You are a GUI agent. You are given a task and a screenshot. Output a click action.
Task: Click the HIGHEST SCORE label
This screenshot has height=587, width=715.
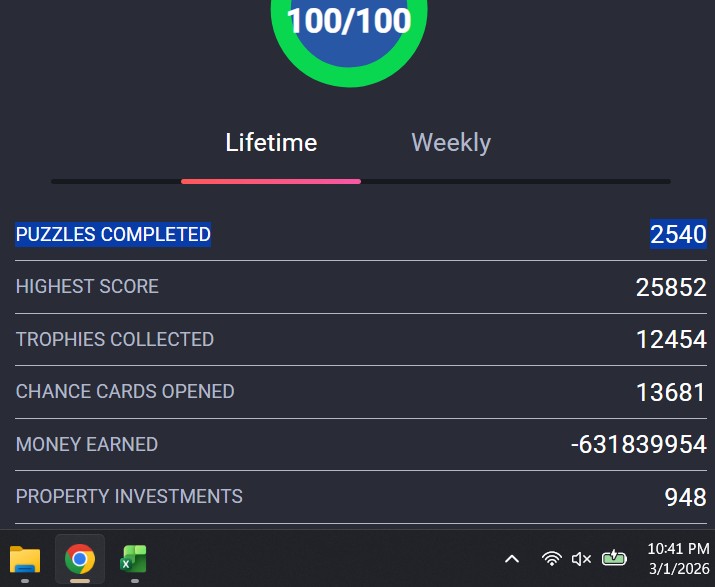(x=87, y=287)
